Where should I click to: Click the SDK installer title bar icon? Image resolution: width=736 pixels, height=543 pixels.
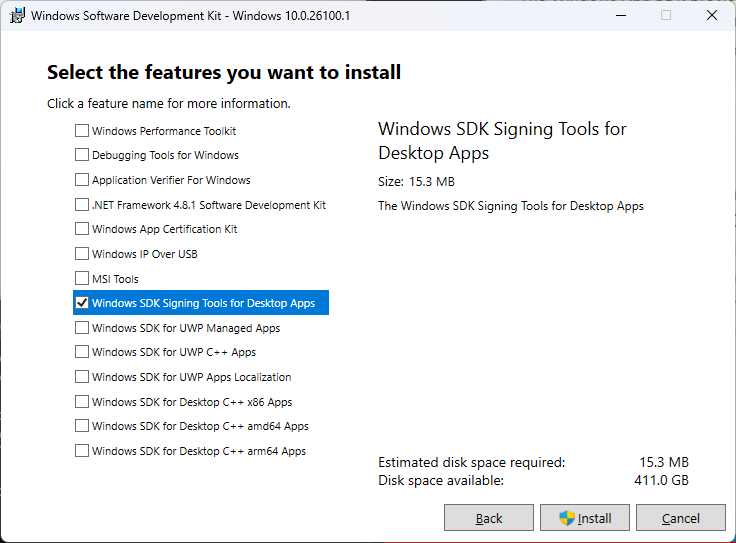(x=17, y=15)
